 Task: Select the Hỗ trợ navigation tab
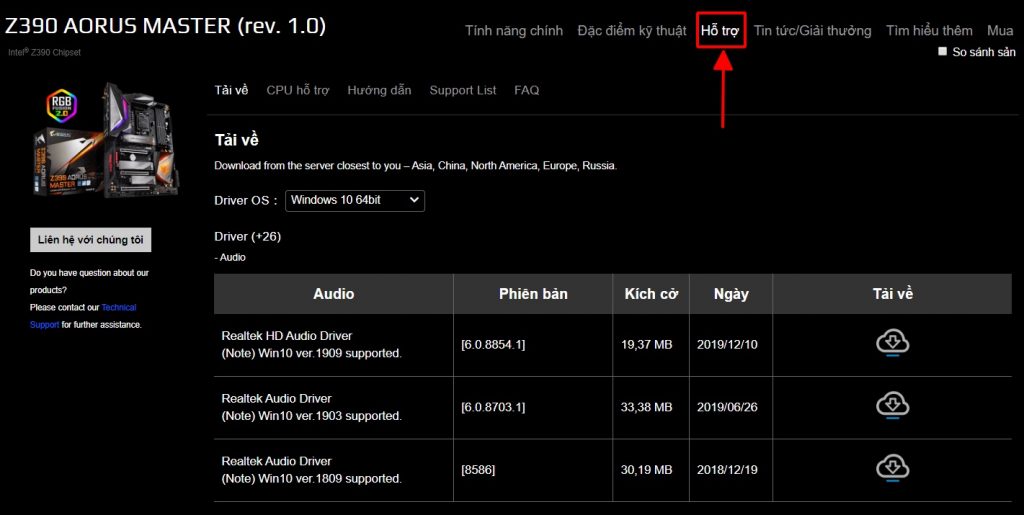click(720, 31)
